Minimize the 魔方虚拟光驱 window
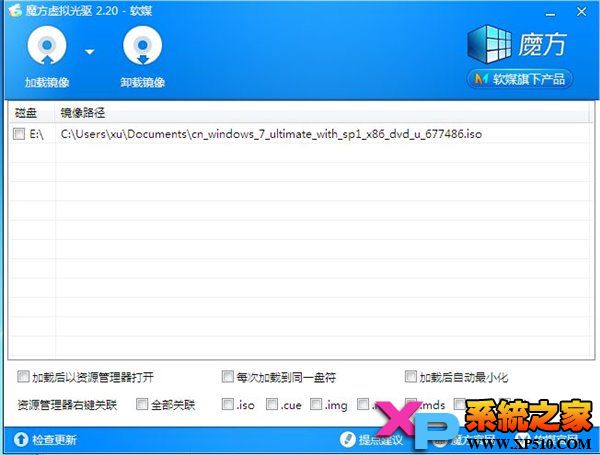This screenshot has height=455, width=600. [x=550, y=14]
